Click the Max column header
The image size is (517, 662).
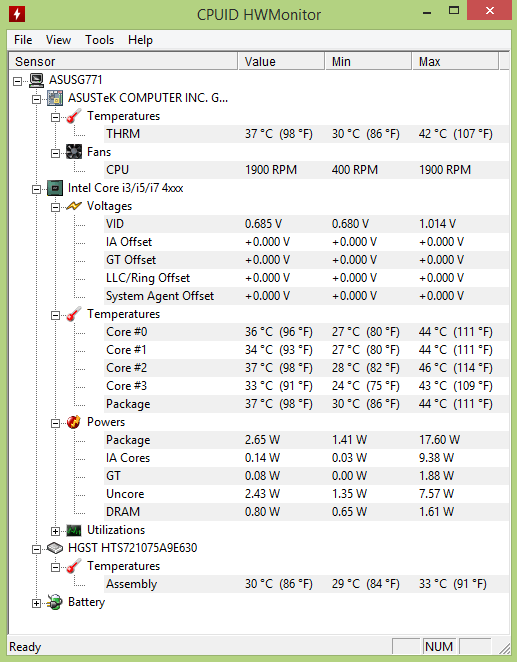455,62
